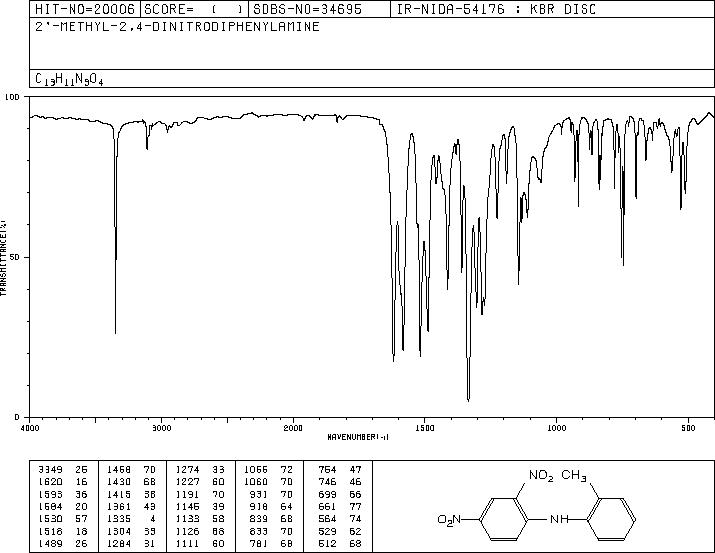Select the 100 y-axis tick label
The width and height of the screenshot is (715, 553).
pyautogui.click(x=12, y=97)
